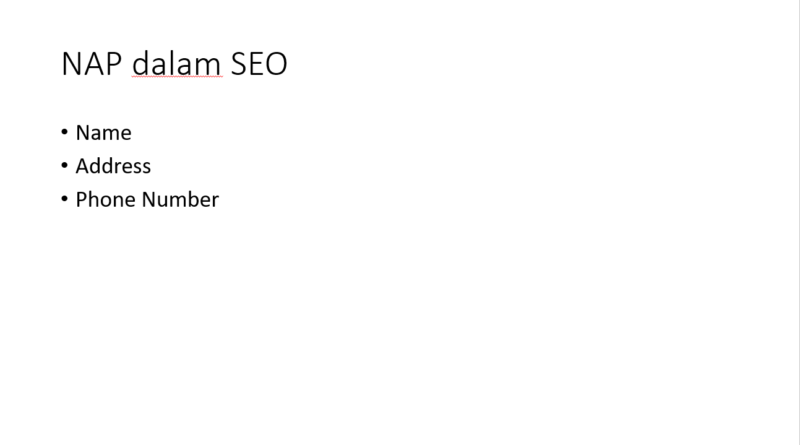This screenshot has height=445, width=800.
Task: Place cursor at end of "Address" line
Action: [x=152, y=166]
